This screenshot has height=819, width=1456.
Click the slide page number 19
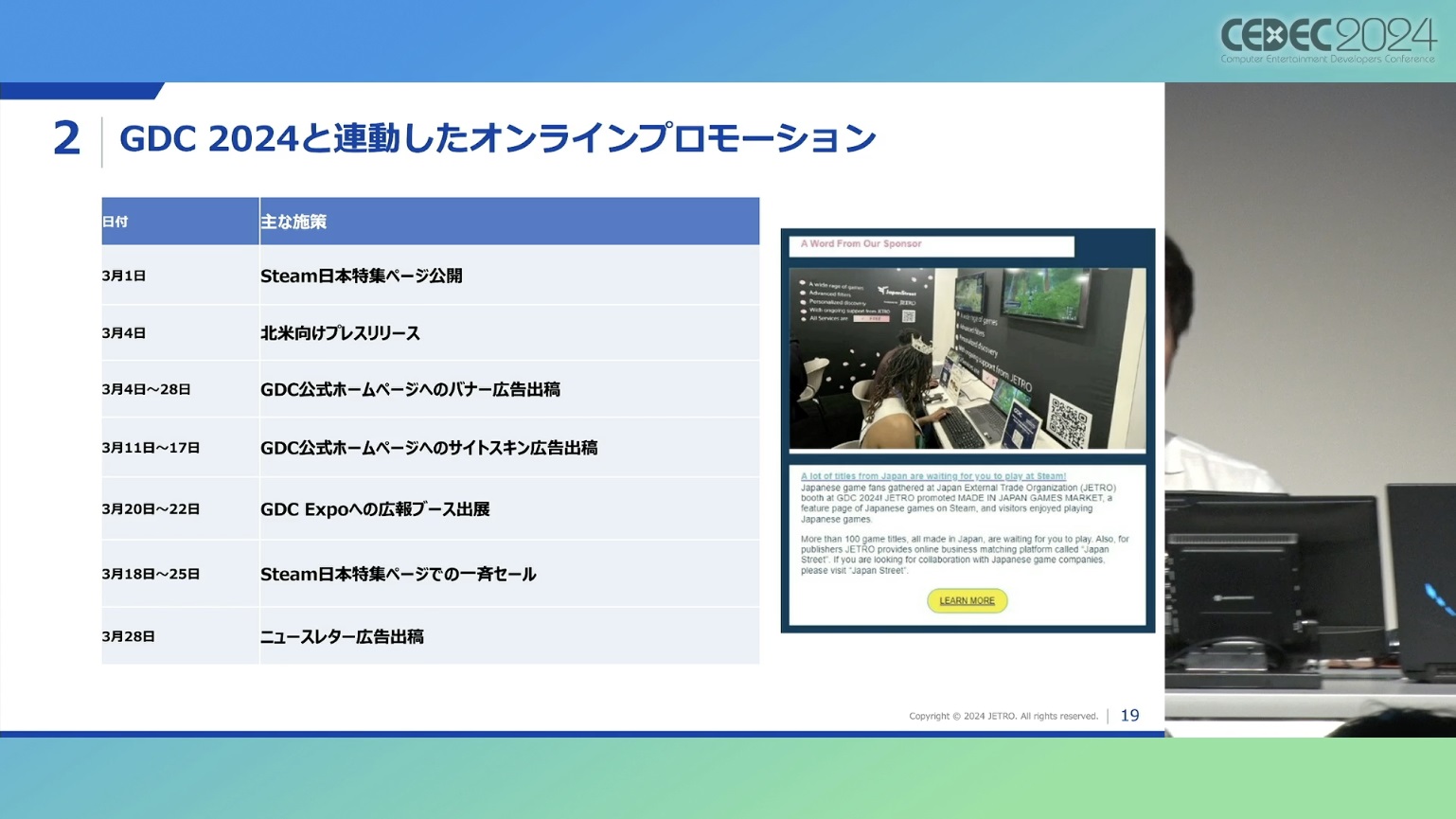[x=1129, y=716]
